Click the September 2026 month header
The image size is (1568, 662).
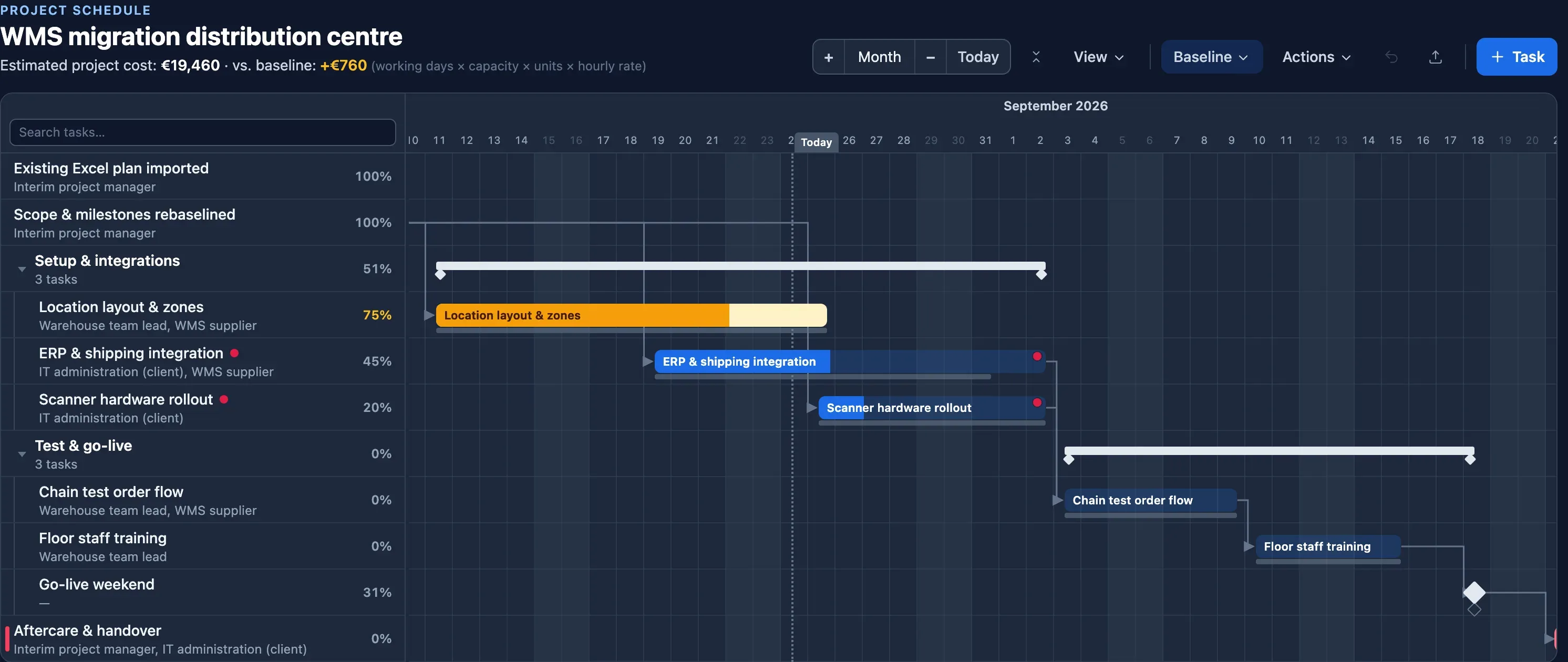1056,106
